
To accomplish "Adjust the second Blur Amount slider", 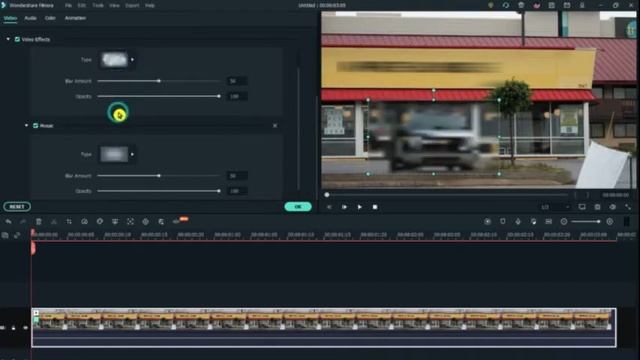I will pyautogui.click(x=159, y=176).
